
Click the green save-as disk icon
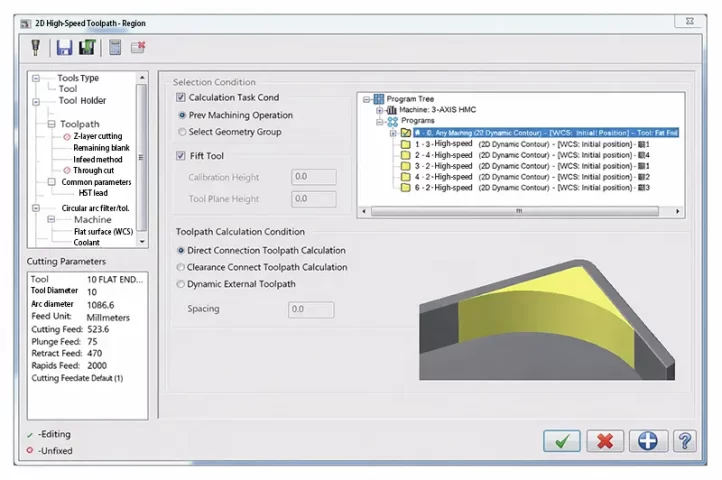coord(86,47)
